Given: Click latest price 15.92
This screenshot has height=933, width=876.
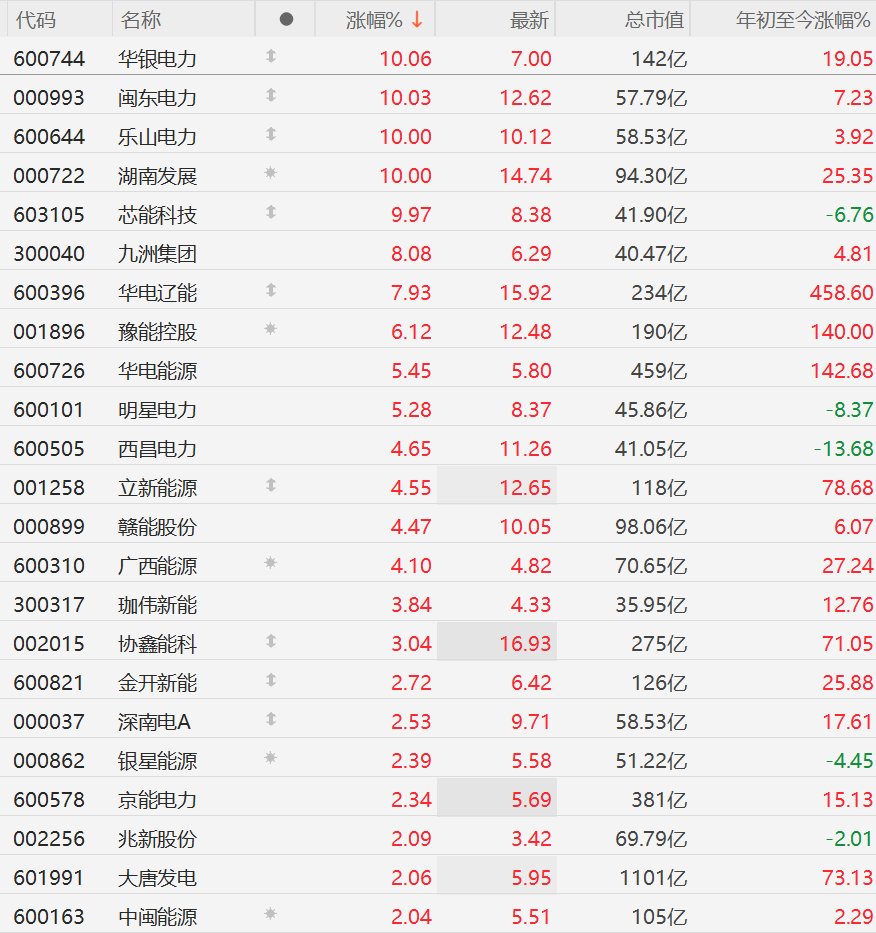Looking at the screenshot, I should click(525, 293).
